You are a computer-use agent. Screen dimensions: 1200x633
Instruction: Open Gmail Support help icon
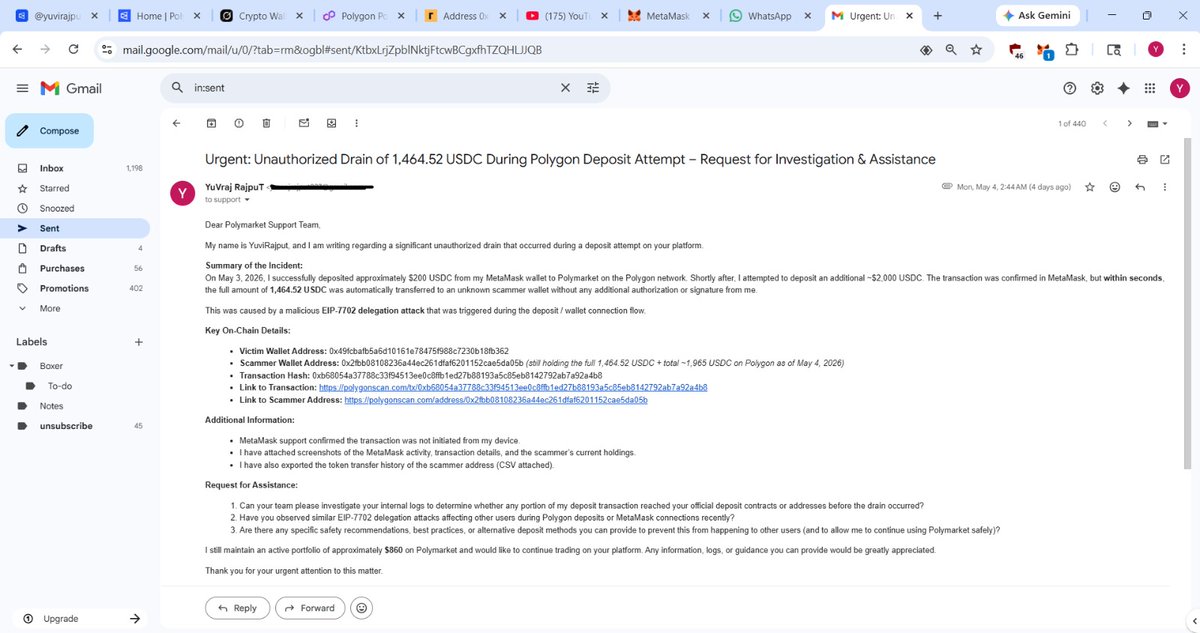(1070, 88)
